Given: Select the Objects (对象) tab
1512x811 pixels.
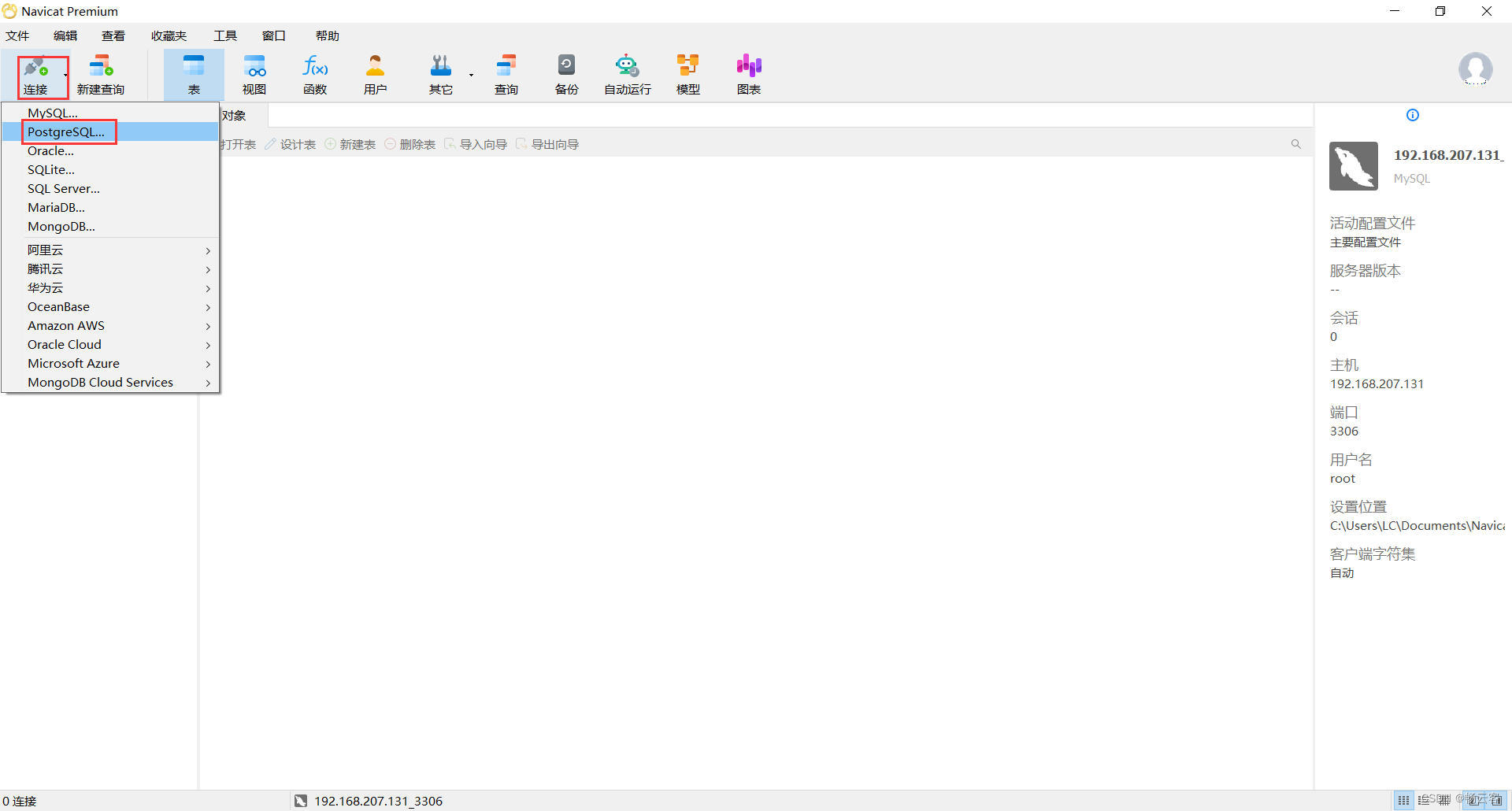Looking at the screenshot, I should (235, 116).
